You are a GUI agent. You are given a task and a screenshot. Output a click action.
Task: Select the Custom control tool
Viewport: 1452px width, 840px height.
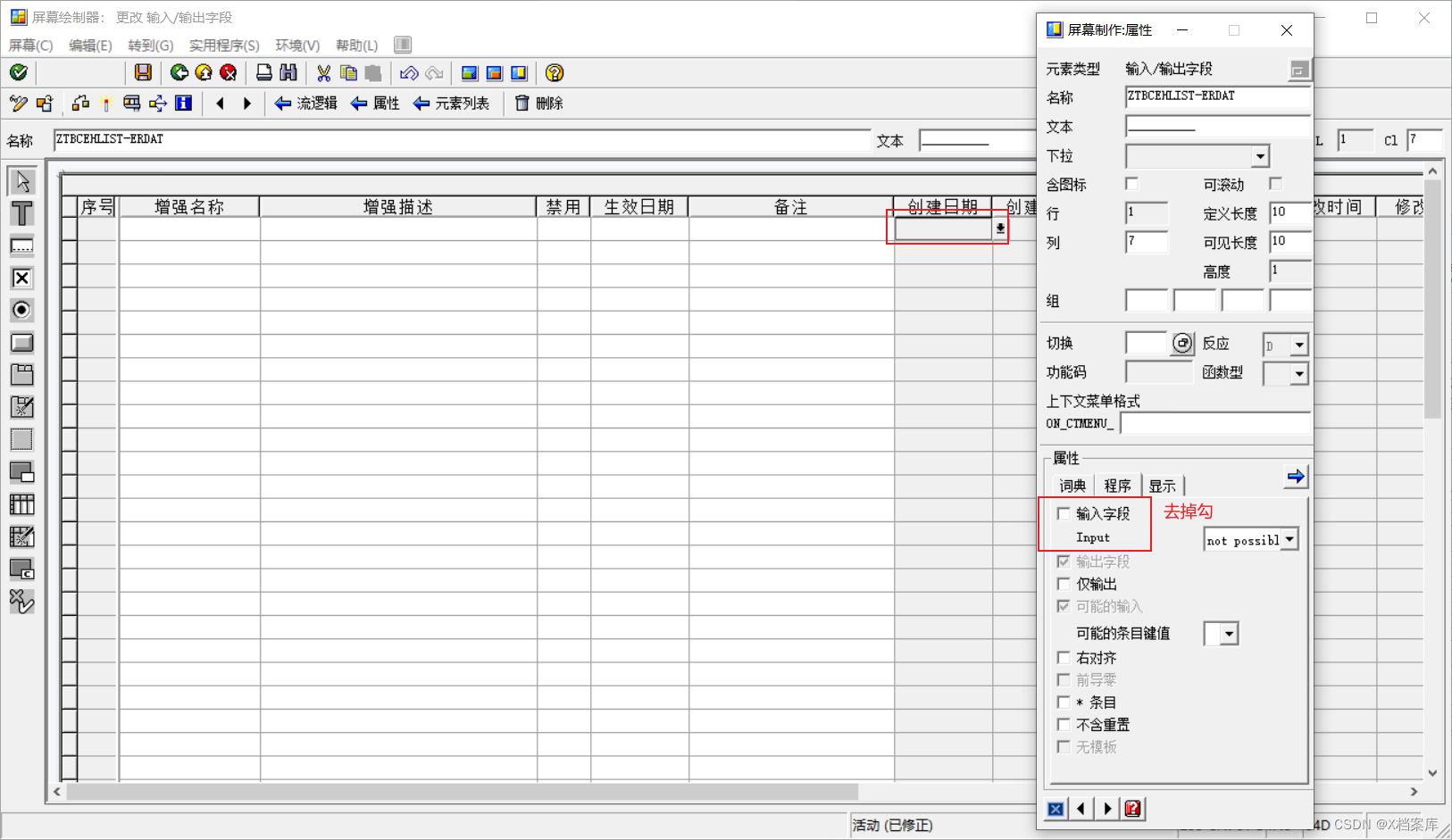click(22, 569)
